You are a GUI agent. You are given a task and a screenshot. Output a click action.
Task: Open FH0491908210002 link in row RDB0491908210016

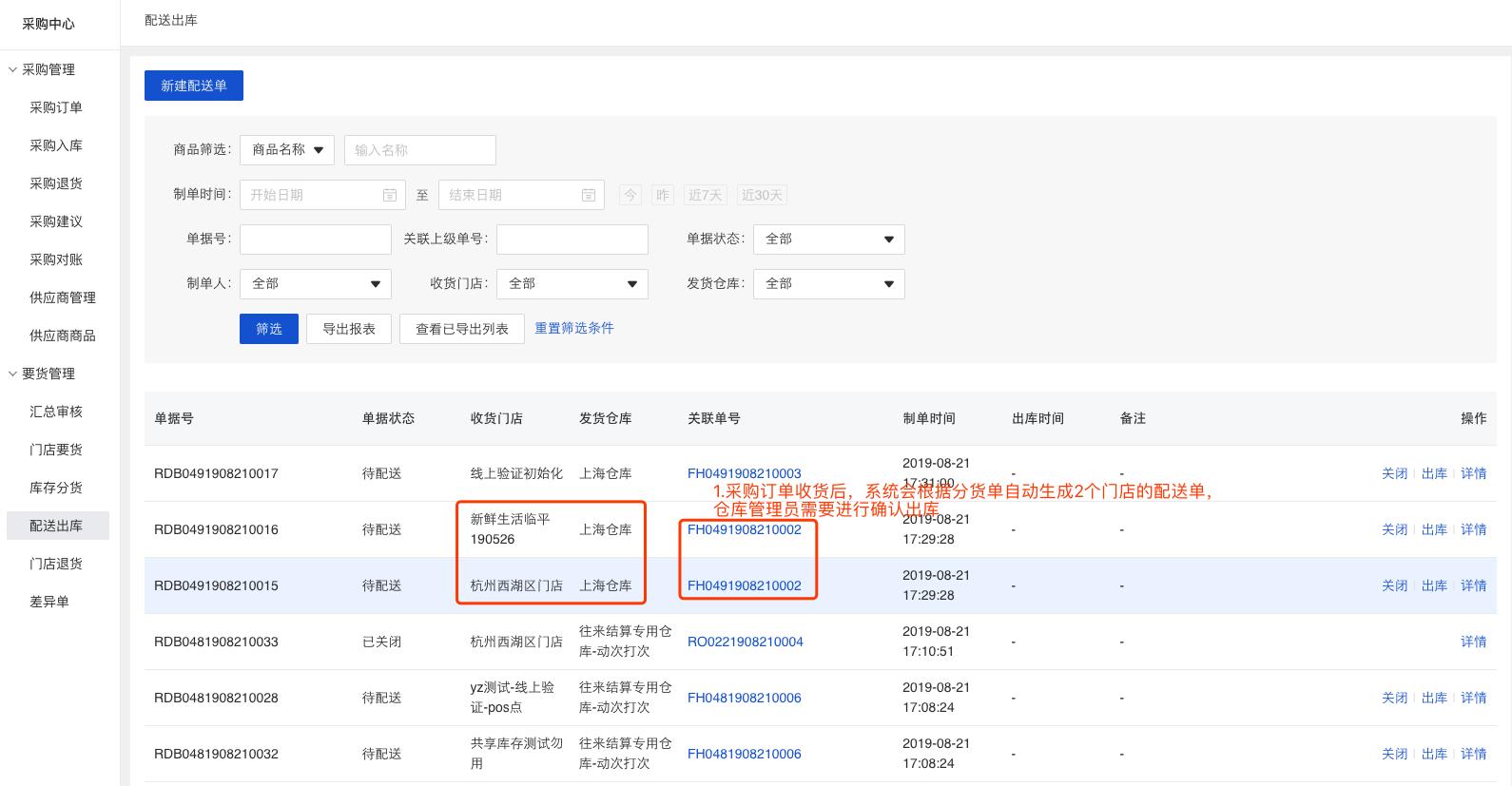(745, 529)
